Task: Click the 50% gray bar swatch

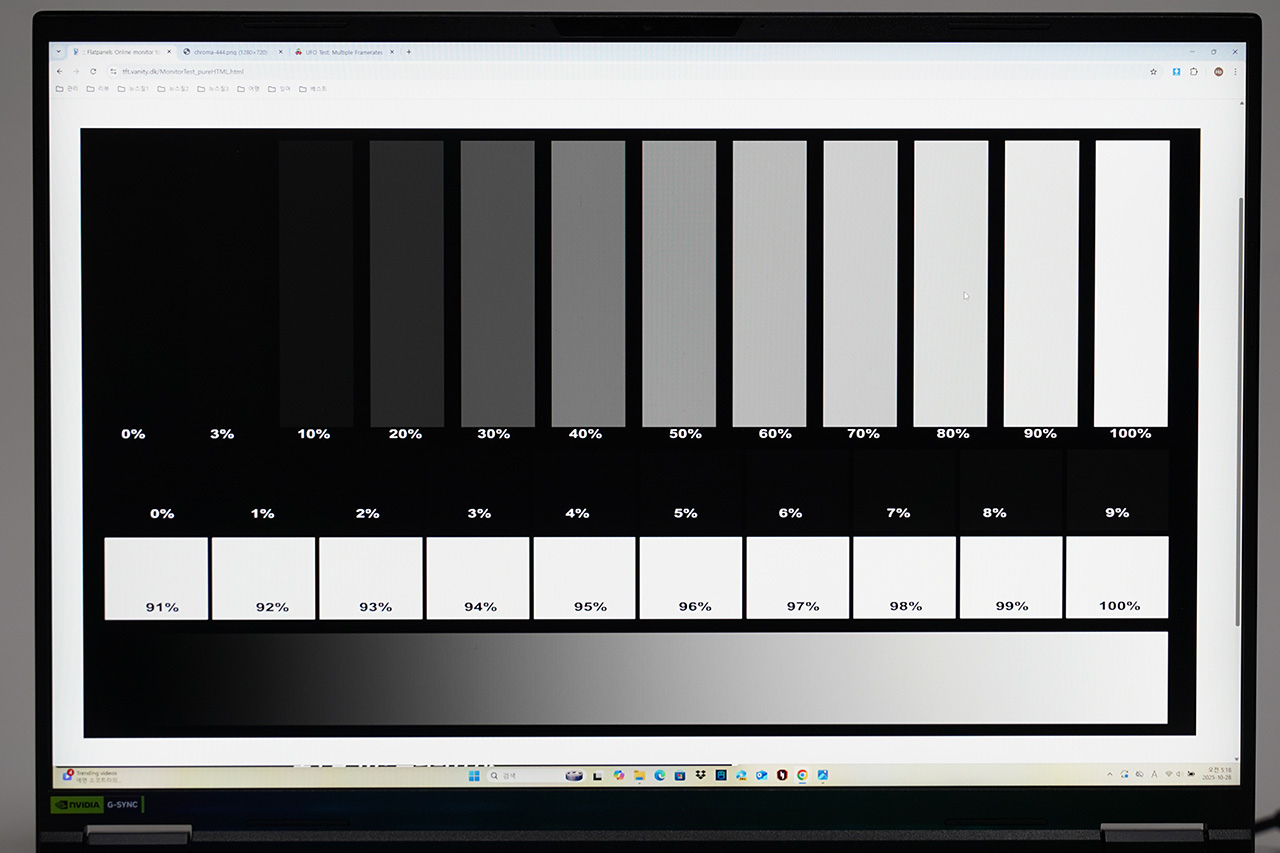Action: pyautogui.click(x=679, y=283)
